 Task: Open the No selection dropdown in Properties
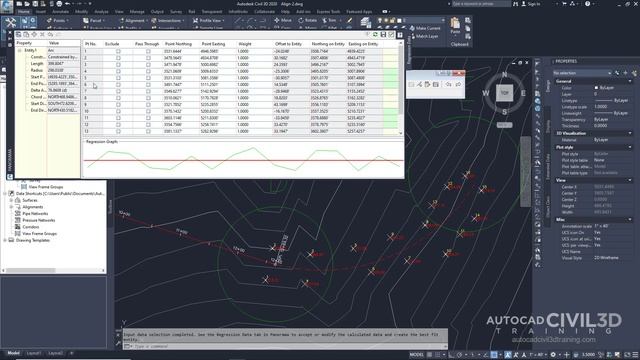582,73
